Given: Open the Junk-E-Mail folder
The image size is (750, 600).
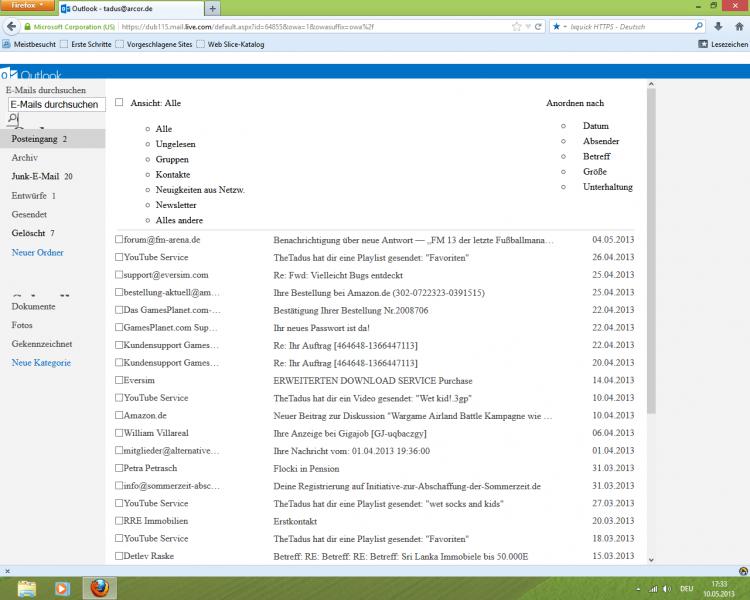Looking at the screenshot, I should point(42,176).
